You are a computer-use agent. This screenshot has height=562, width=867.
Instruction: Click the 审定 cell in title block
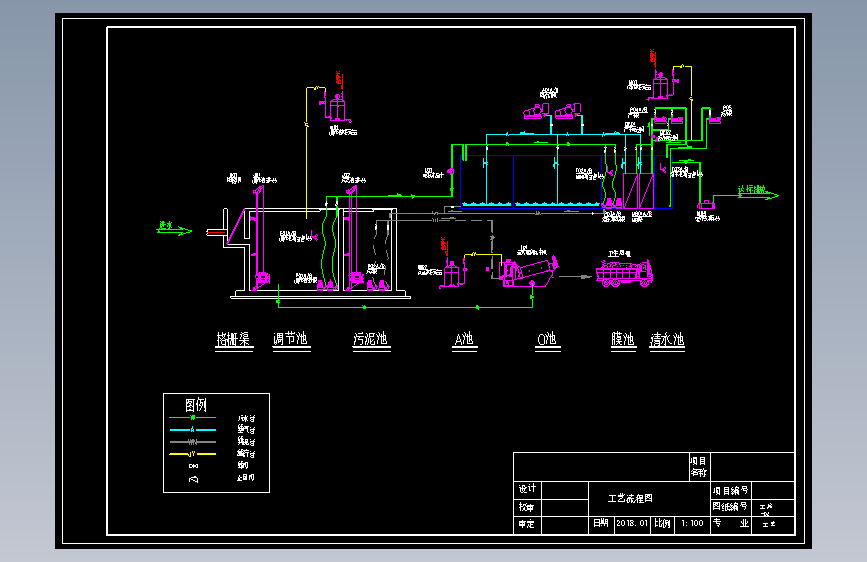(x=527, y=524)
